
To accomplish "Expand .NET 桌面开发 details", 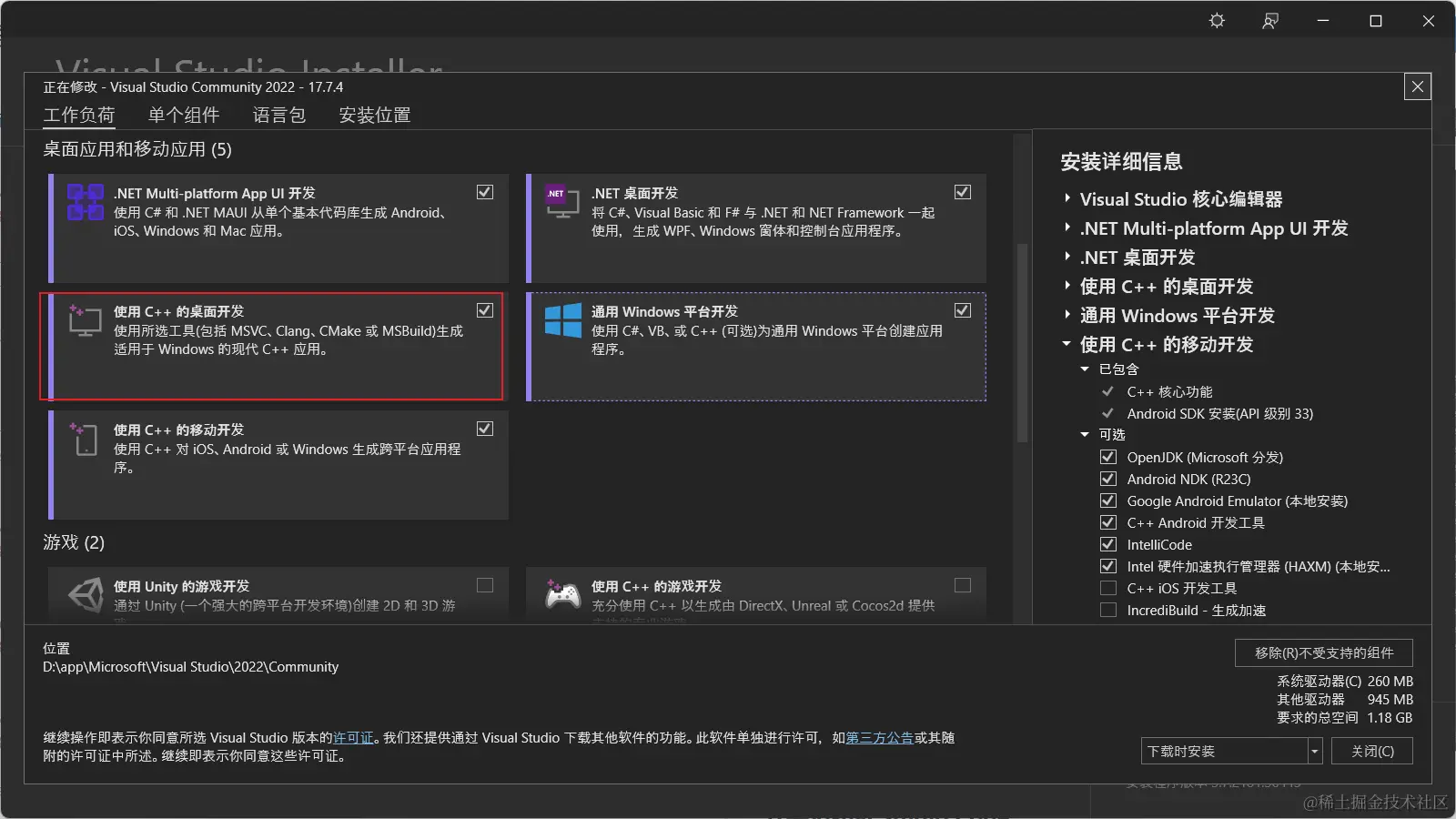I will click(1067, 257).
